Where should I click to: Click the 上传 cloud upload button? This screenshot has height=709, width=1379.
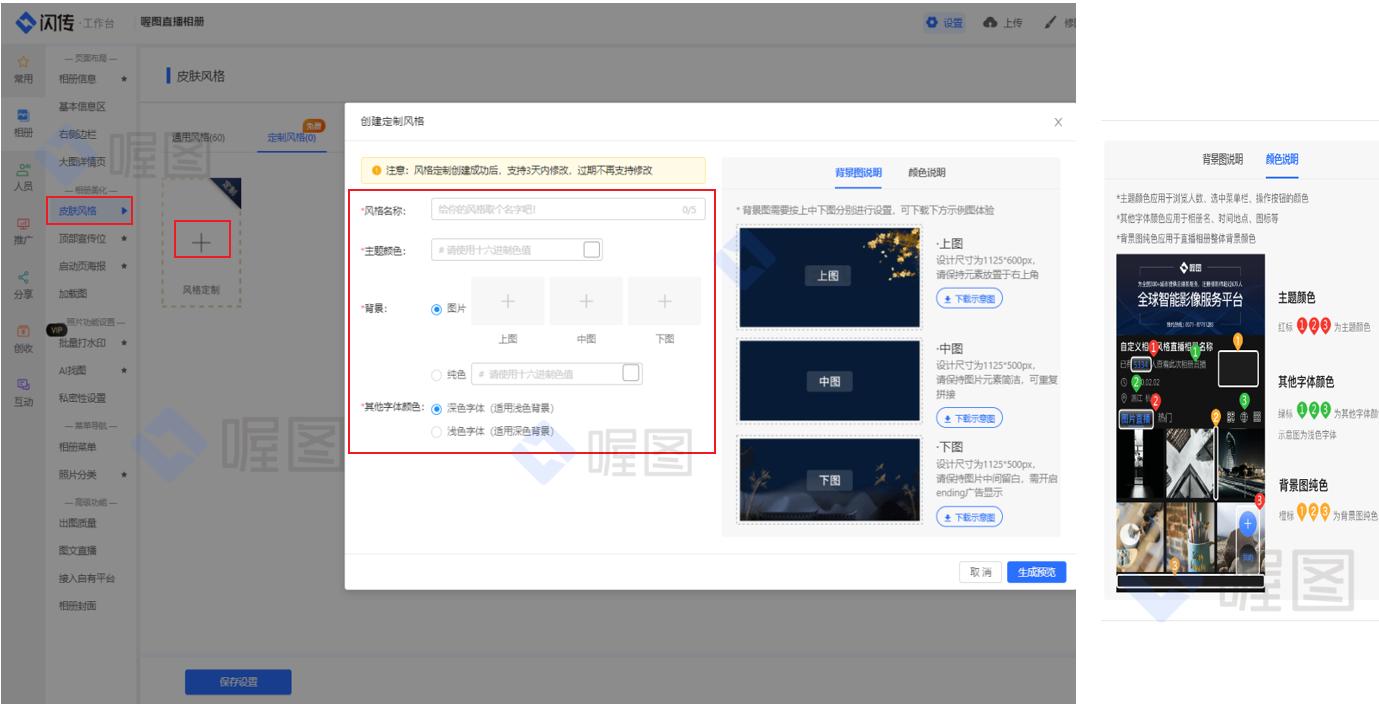point(1003,22)
